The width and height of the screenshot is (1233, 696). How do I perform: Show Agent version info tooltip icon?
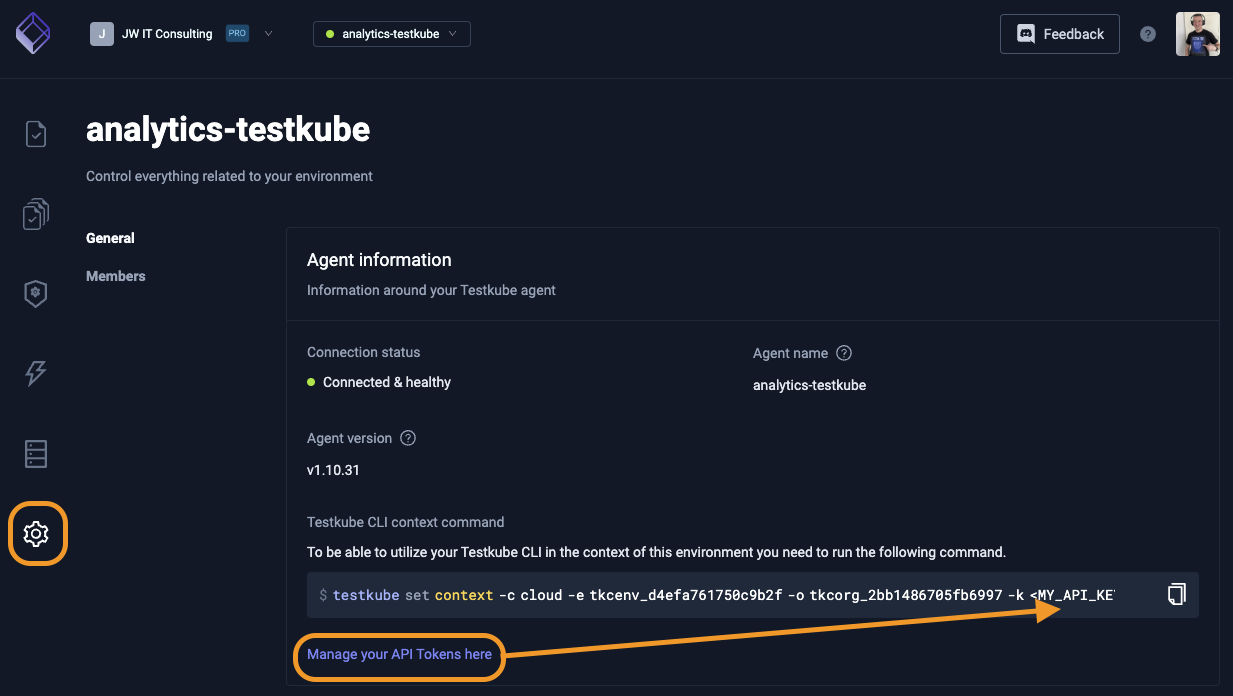pos(408,438)
